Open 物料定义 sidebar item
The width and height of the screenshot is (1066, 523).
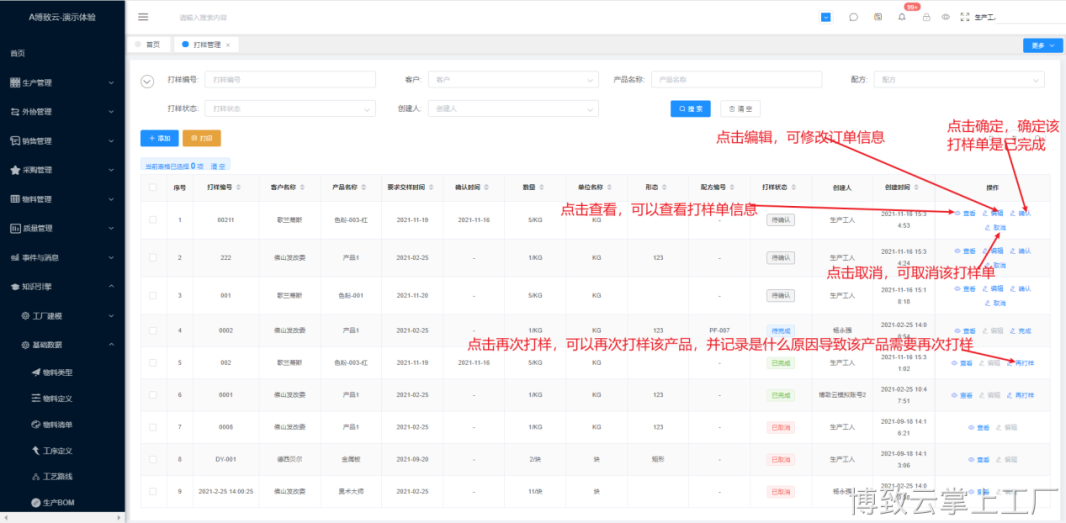pos(52,398)
